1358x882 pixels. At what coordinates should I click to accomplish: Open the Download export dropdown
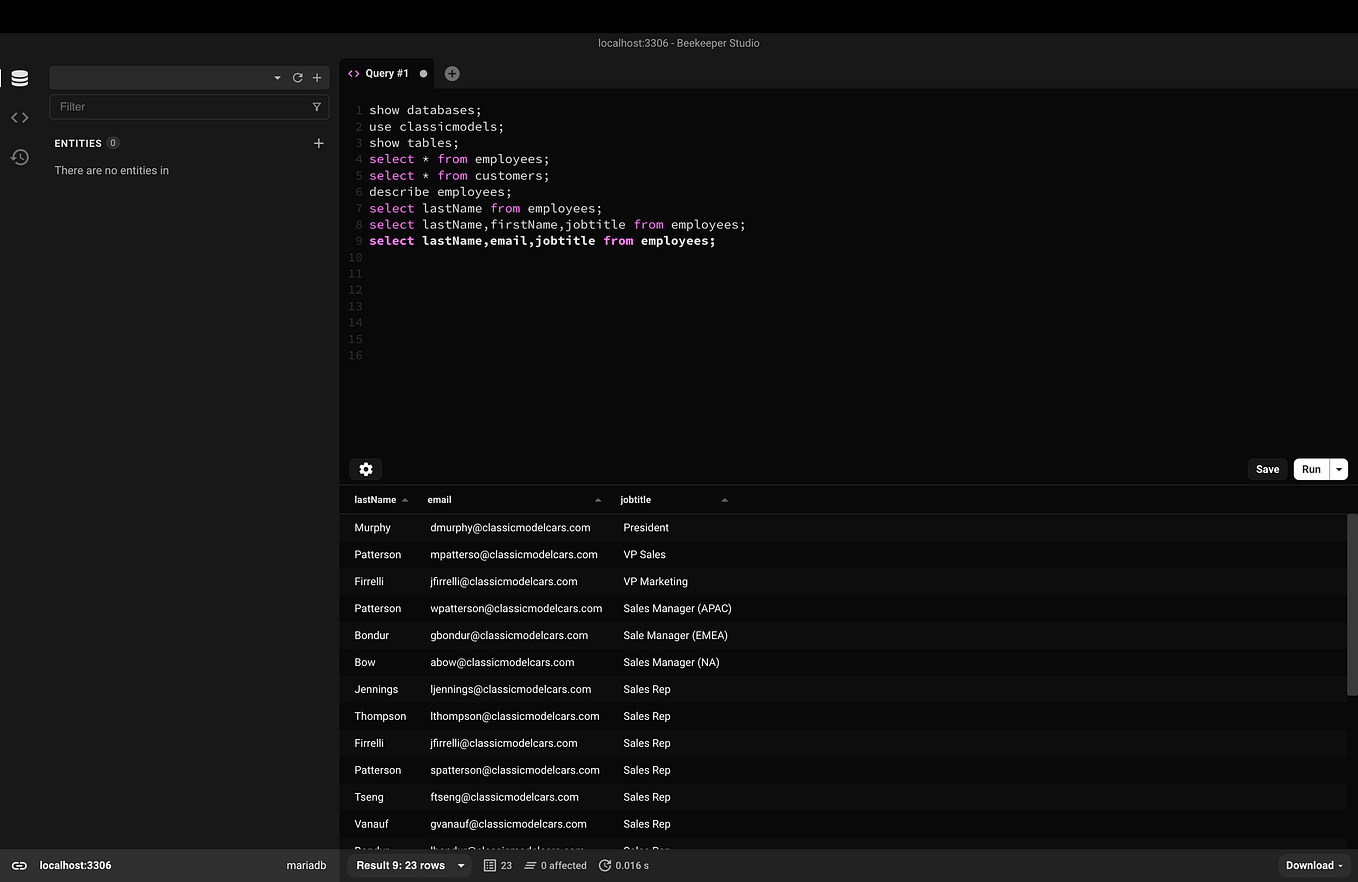pos(1312,865)
